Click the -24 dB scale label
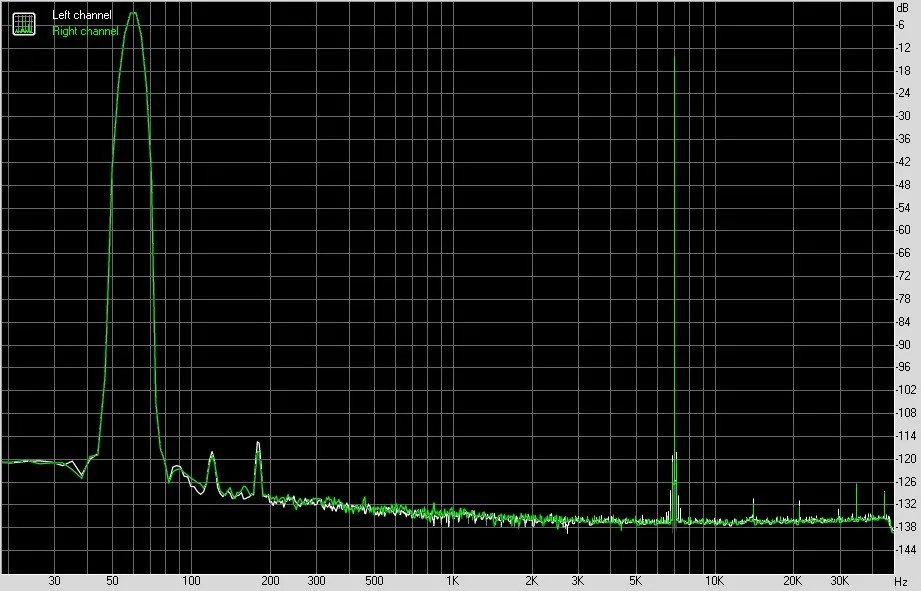 [x=903, y=93]
